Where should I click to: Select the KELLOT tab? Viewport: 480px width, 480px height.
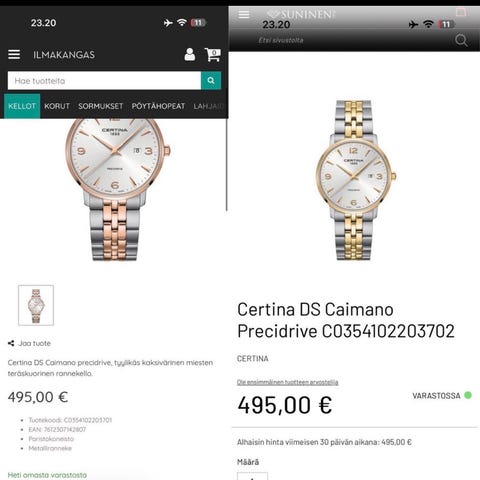pos(22,106)
